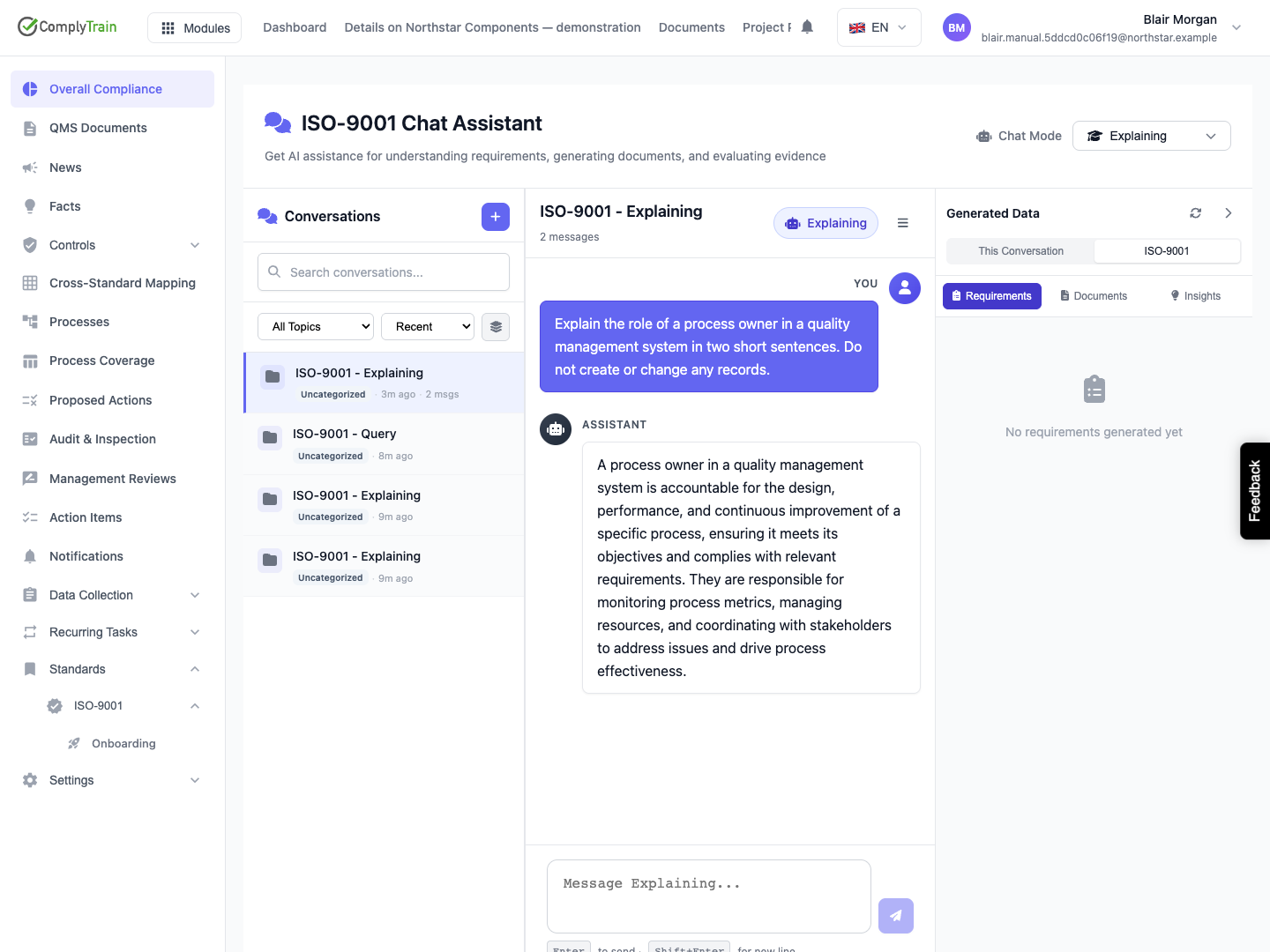The height and width of the screenshot is (952, 1270).
Task: Click the ISO-9001 badge icon in sidebar
Action: 55,706
